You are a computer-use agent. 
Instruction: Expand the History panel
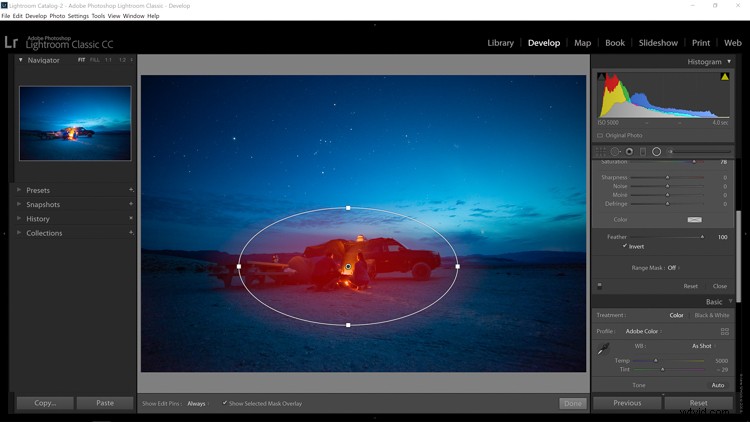pyautogui.click(x=19, y=218)
